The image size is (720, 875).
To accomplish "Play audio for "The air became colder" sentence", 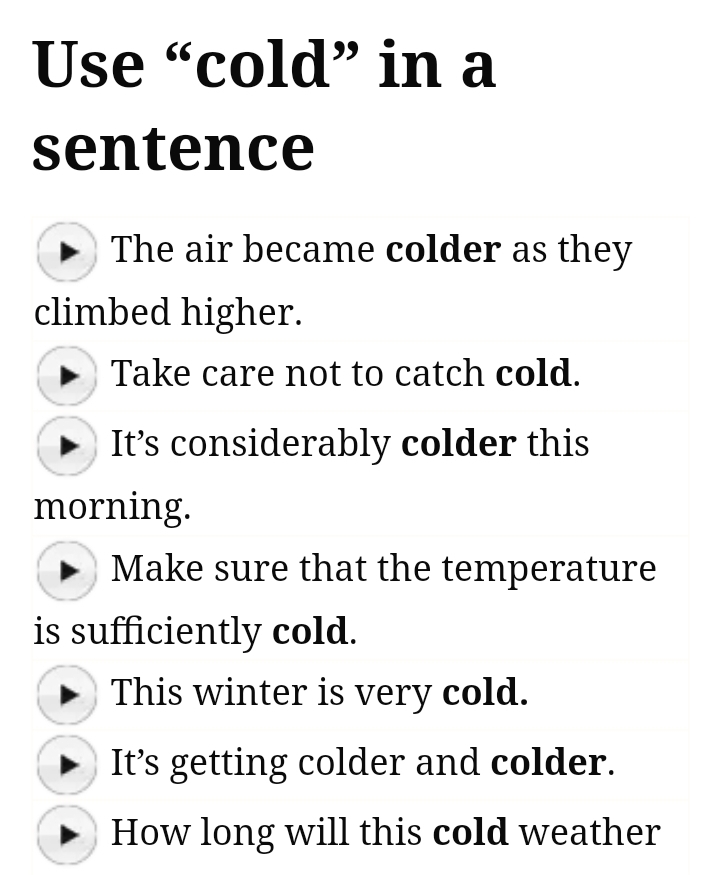I will pyautogui.click(x=66, y=251).
